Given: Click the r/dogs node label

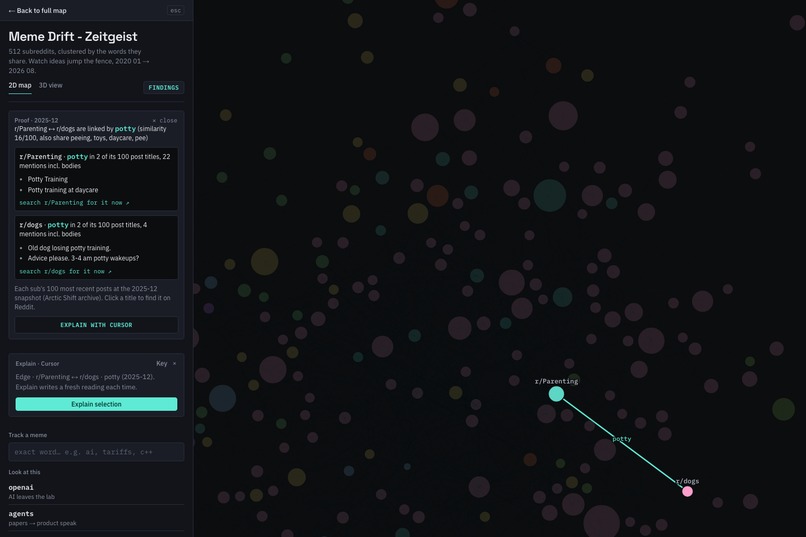Looking at the screenshot, I should click(687, 481).
